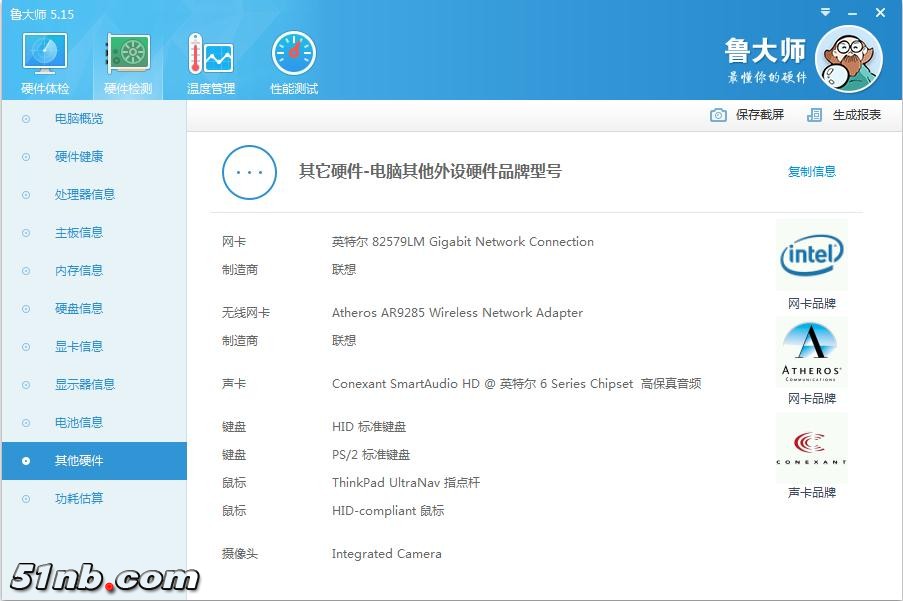Go to 处理器信息 in the sidebar
Image resolution: width=903 pixels, height=601 pixels.
coord(84,195)
